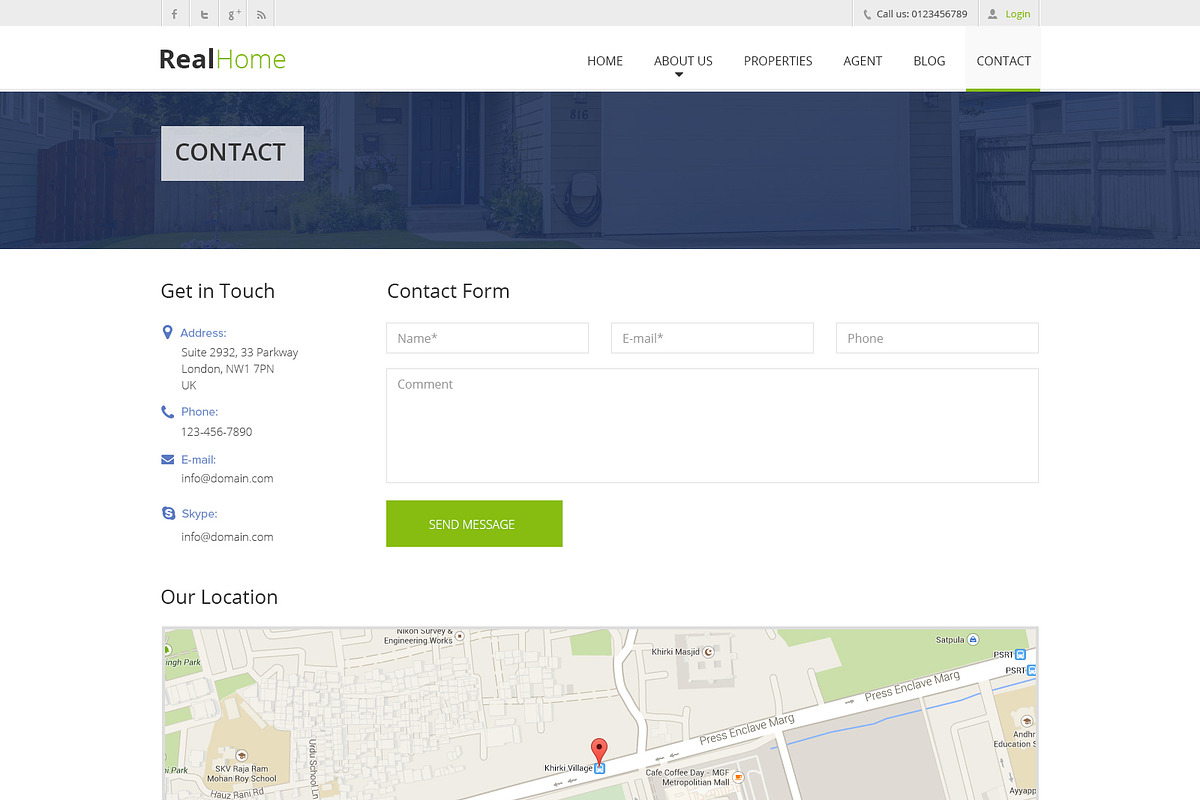The image size is (1200, 800).
Task: Open the Properties menu item
Action: click(778, 61)
